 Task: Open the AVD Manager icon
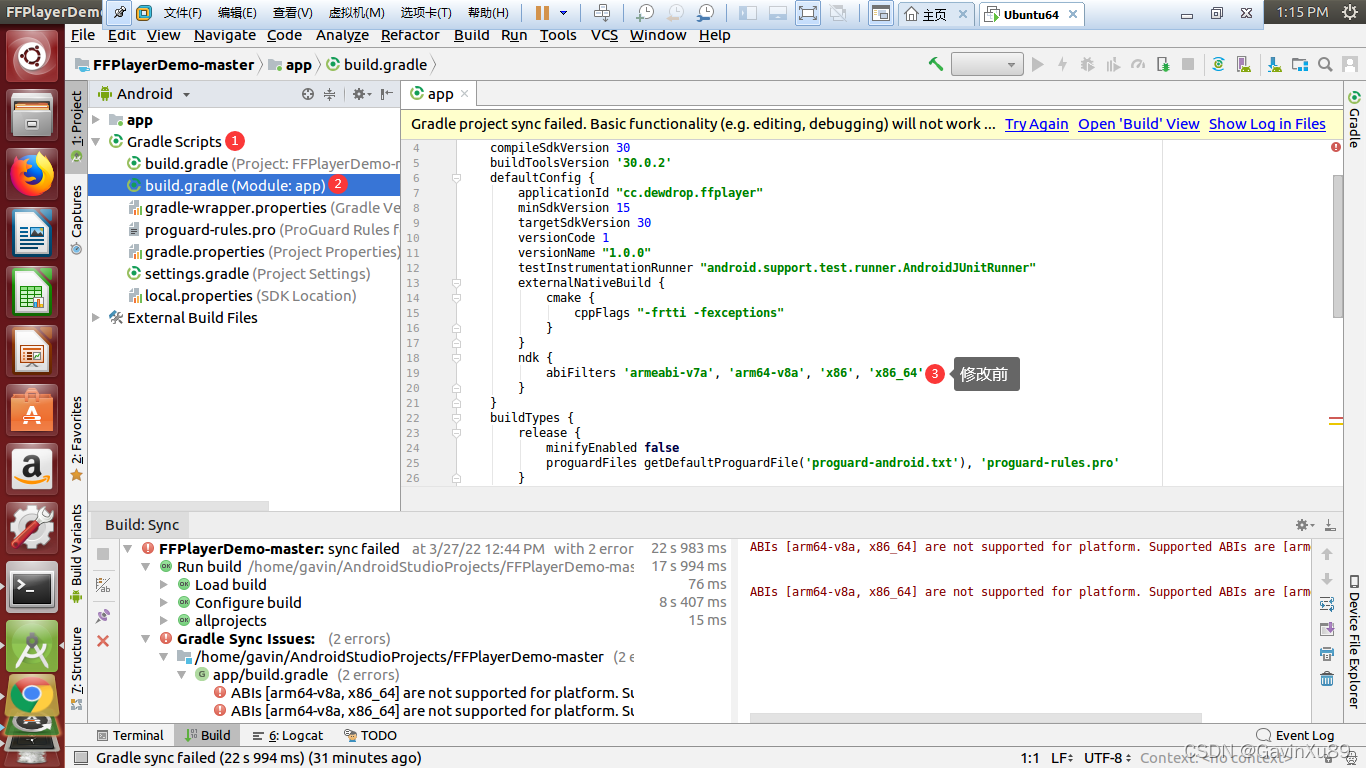[x=1246, y=64]
